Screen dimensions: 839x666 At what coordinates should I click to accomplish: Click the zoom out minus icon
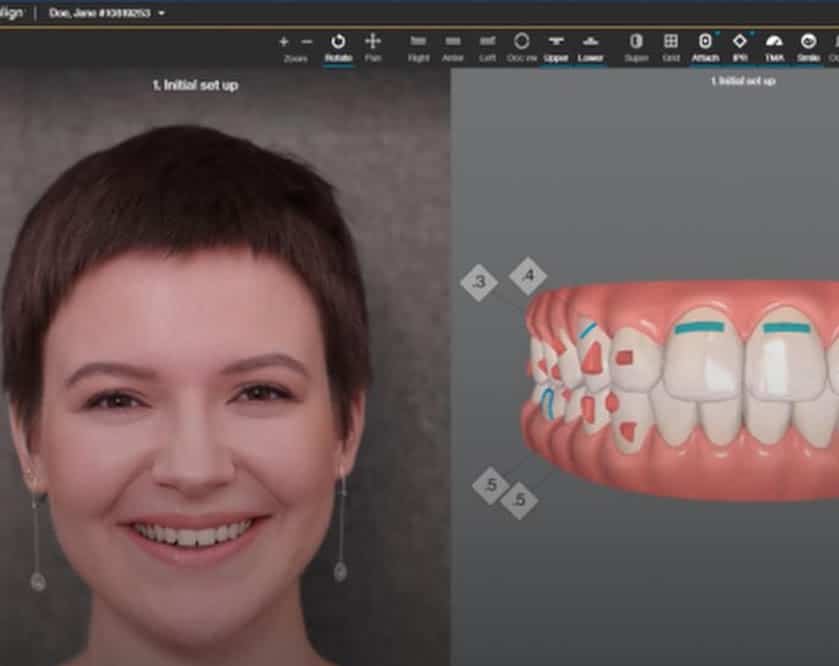tap(307, 42)
